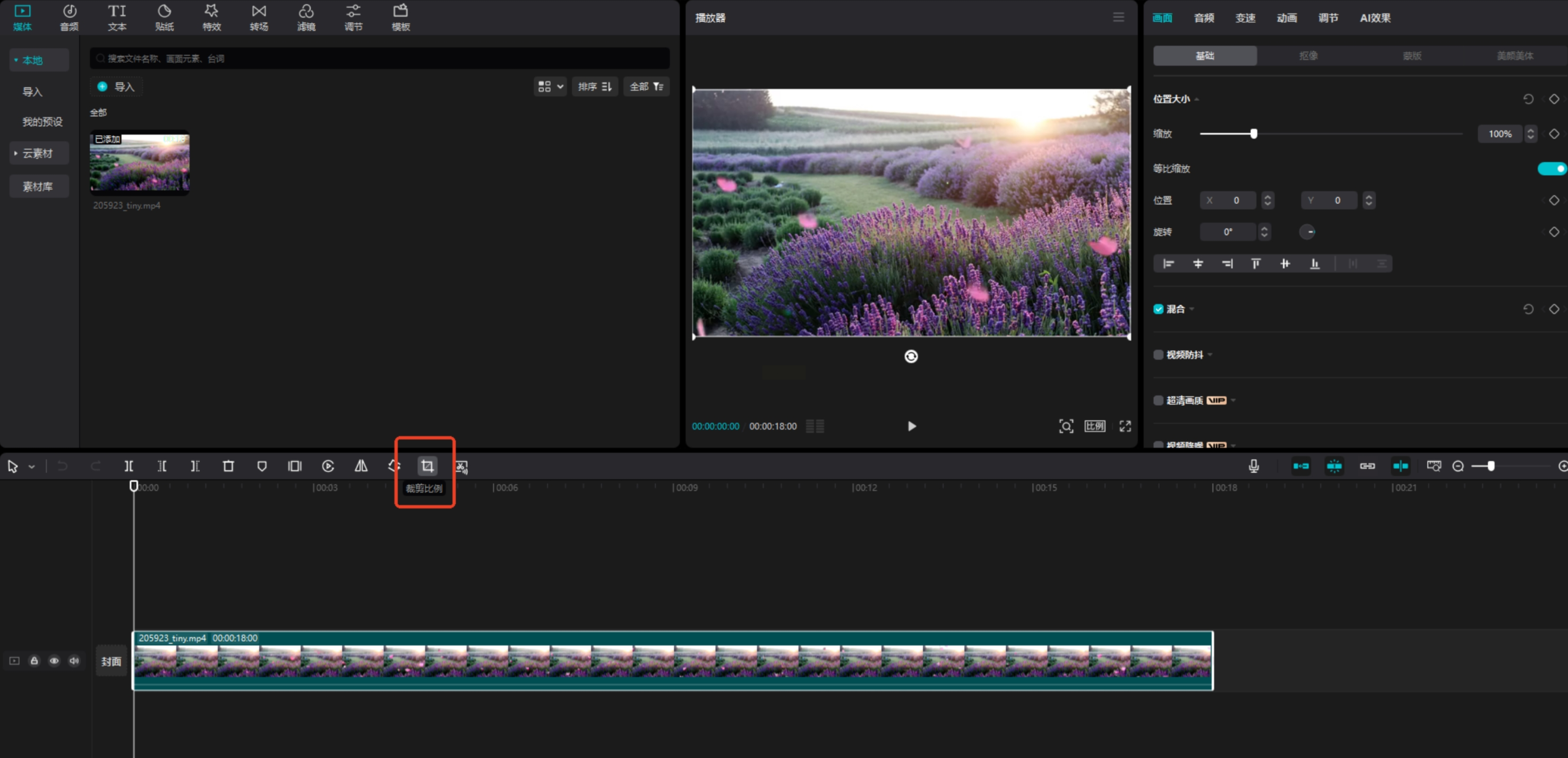This screenshot has width=1568, height=758.
Task: Enable the 视频防抖 stabilization checkbox
Action: pyautogui.click(x=1159, y=355)
